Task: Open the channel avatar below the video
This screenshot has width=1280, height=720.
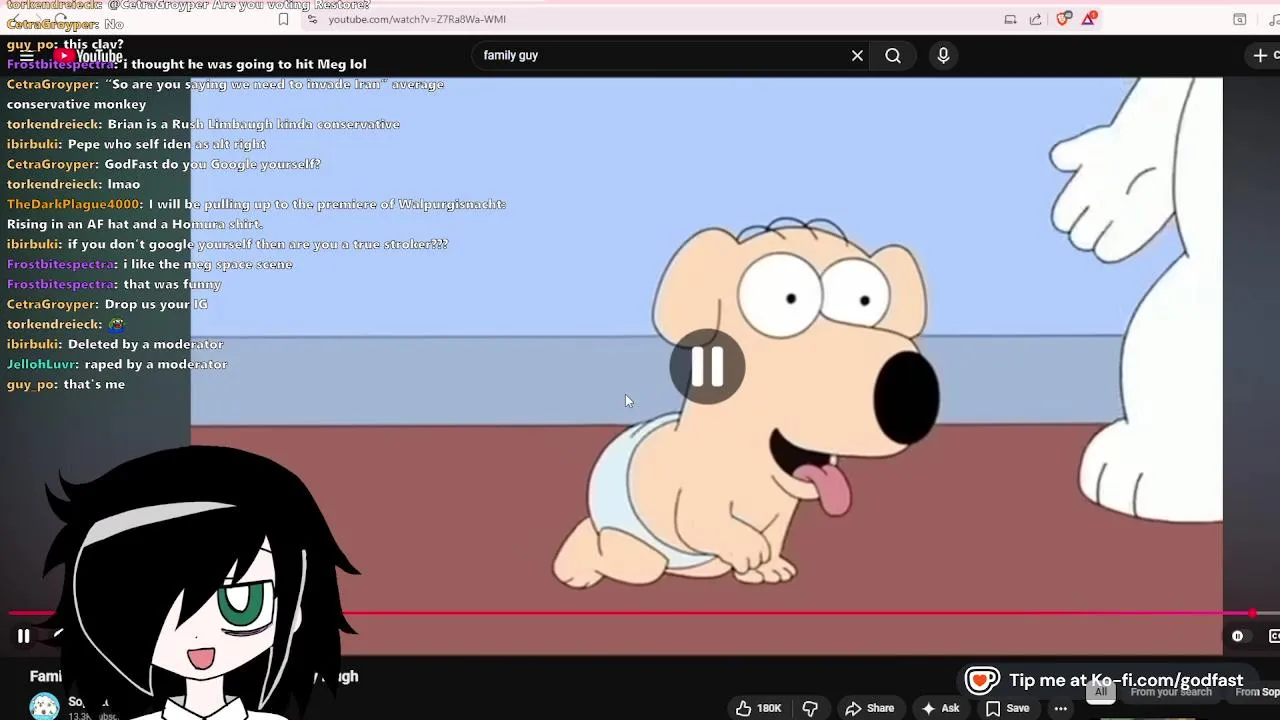Action: pos(44,706)
